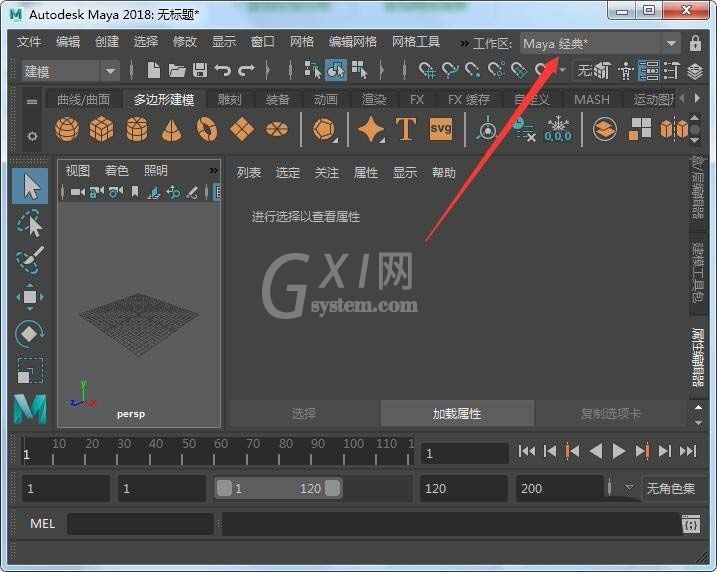Click the polygon Type T icon
Screen dimensions: 717x572
pyautogui.click(x=406, y=129)
